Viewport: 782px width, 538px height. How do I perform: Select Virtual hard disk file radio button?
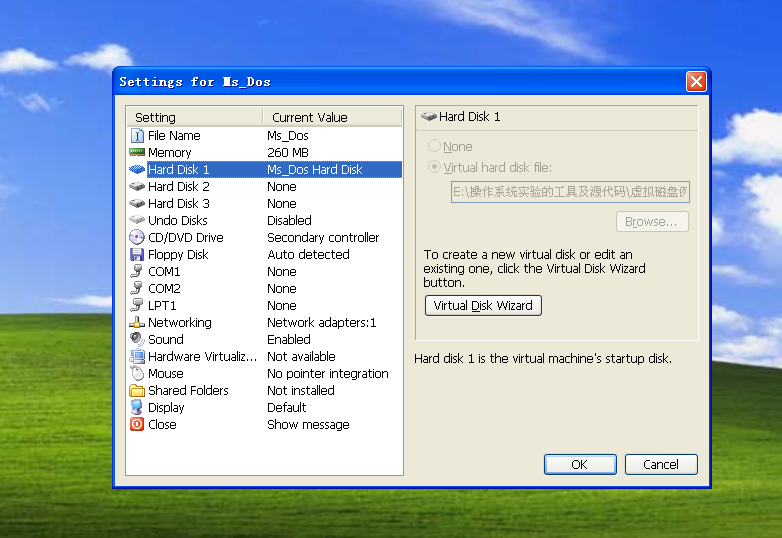434,167
